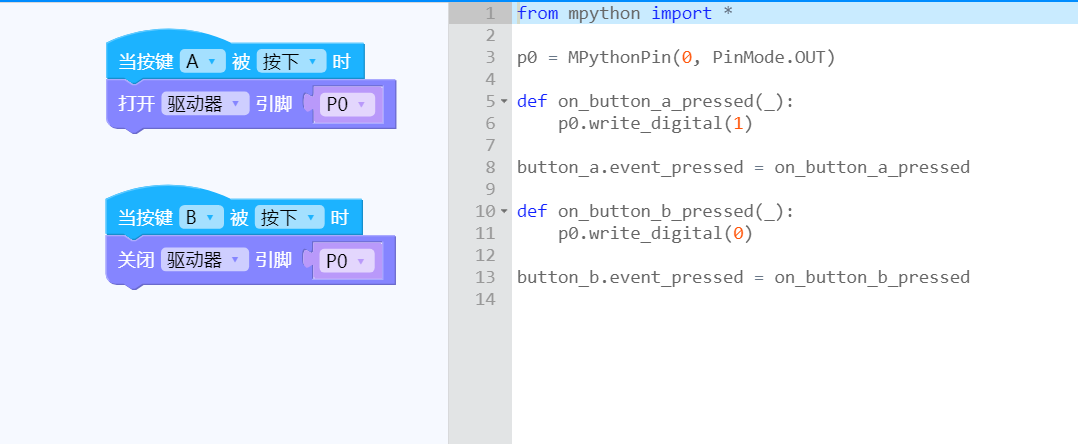This screenshot has height=444, width=1078.
Task: Click line number 14 in the code gutter
Action: coord(485,299)
